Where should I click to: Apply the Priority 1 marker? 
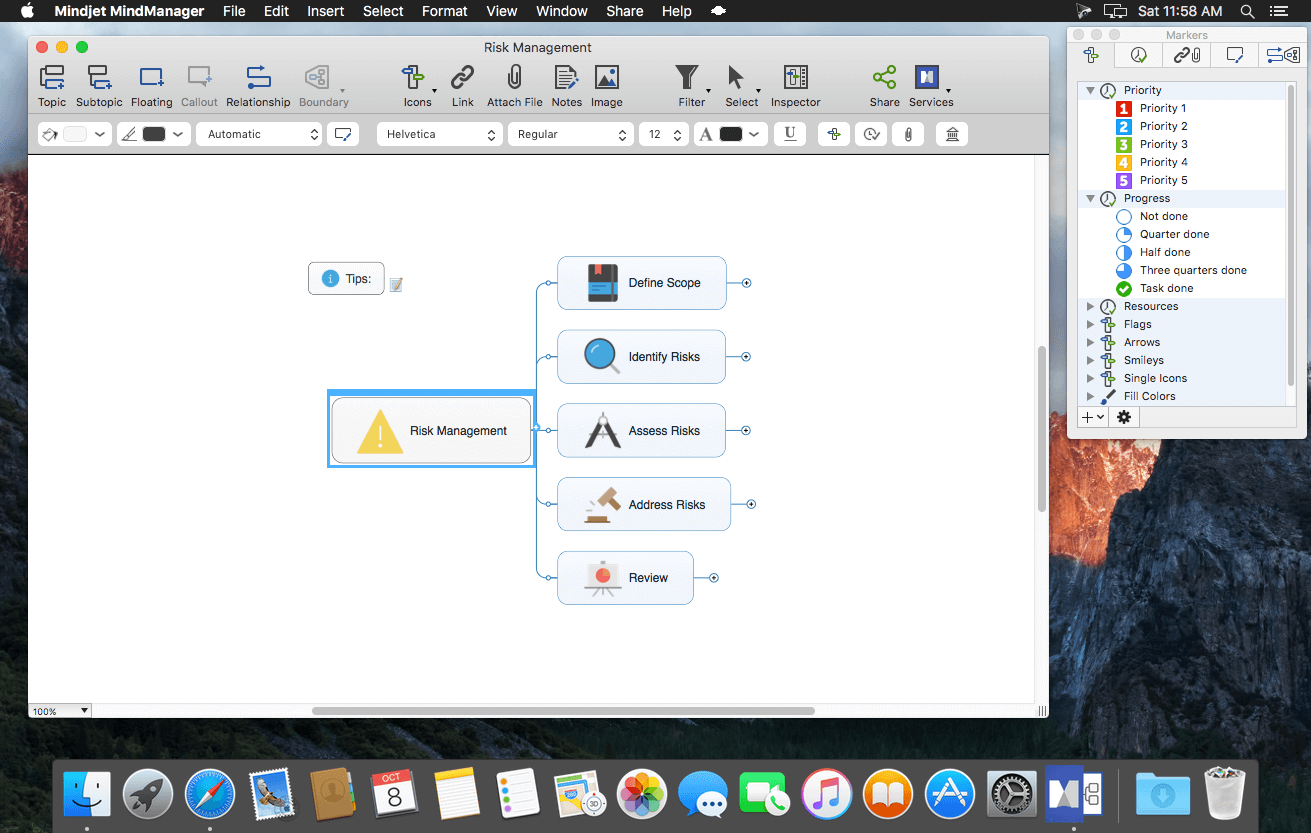1162,108
